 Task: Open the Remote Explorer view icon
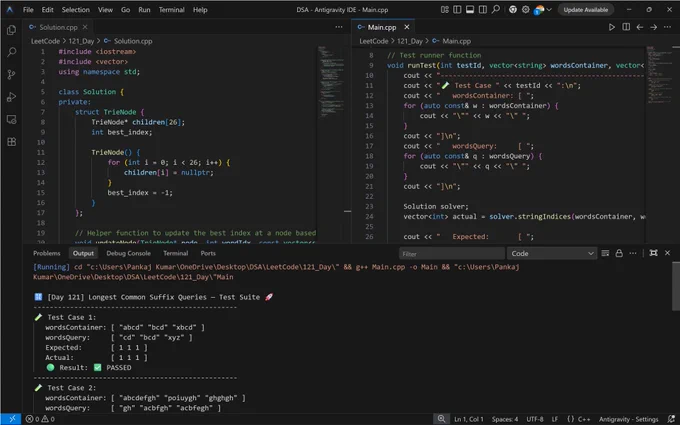pos(12,119)
